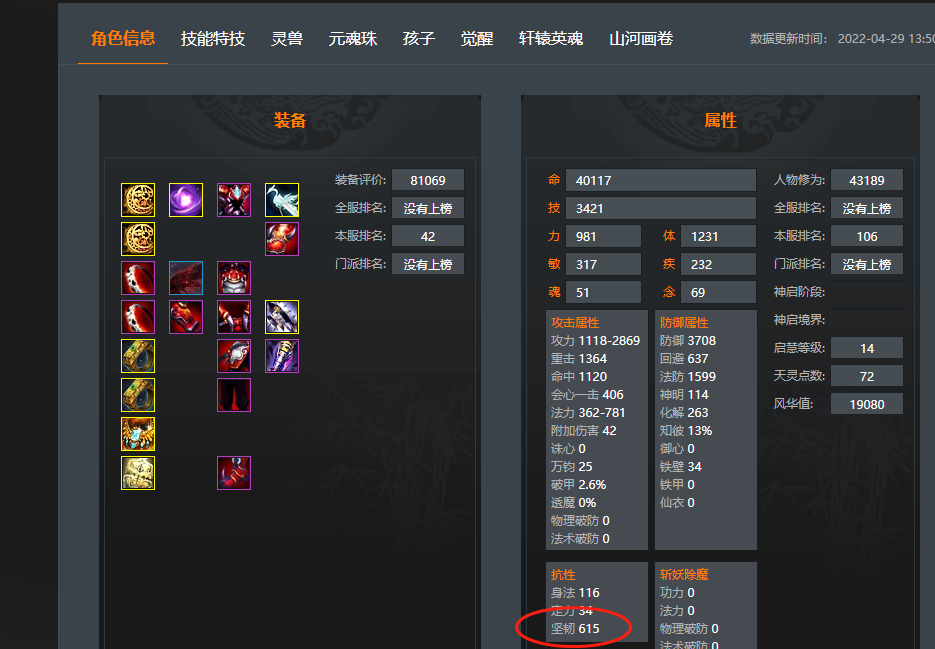Click the purple scepter equipment icon
This screenshot has width=935, height=649.
[282, 356]
